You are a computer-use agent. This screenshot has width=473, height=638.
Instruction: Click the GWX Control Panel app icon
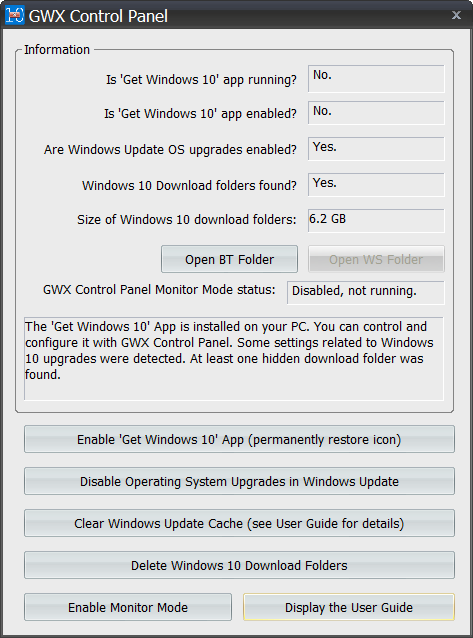point(15,15)
